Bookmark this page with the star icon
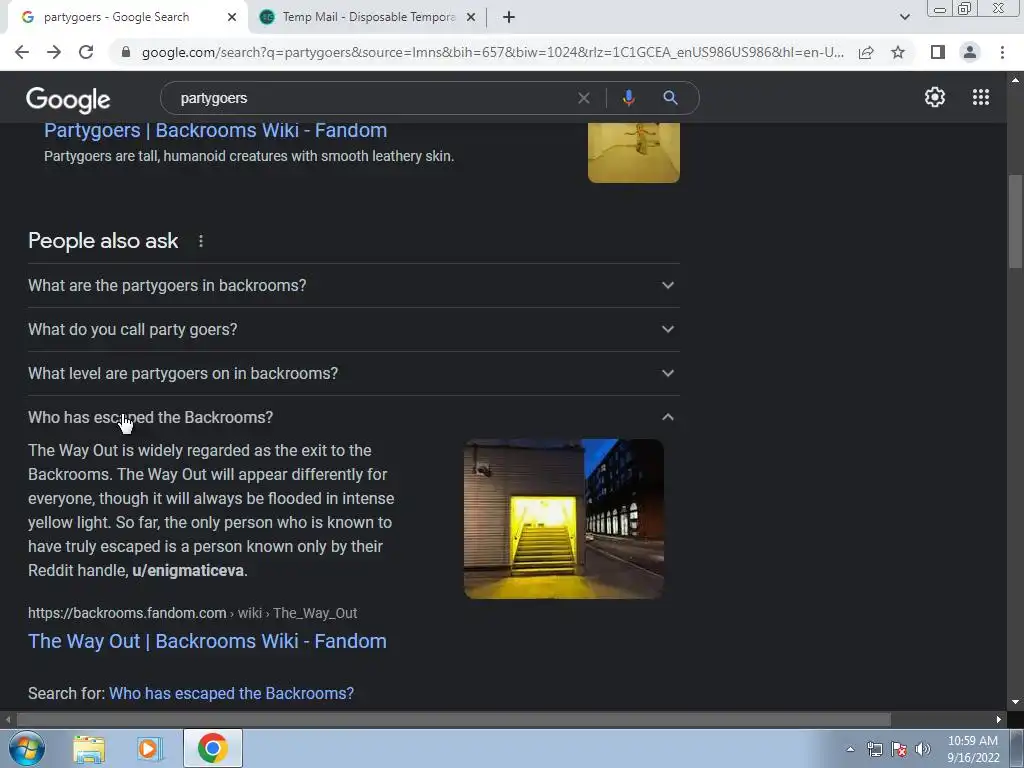Viewport: 1024px width, 768px height. (x=898, y=52)
